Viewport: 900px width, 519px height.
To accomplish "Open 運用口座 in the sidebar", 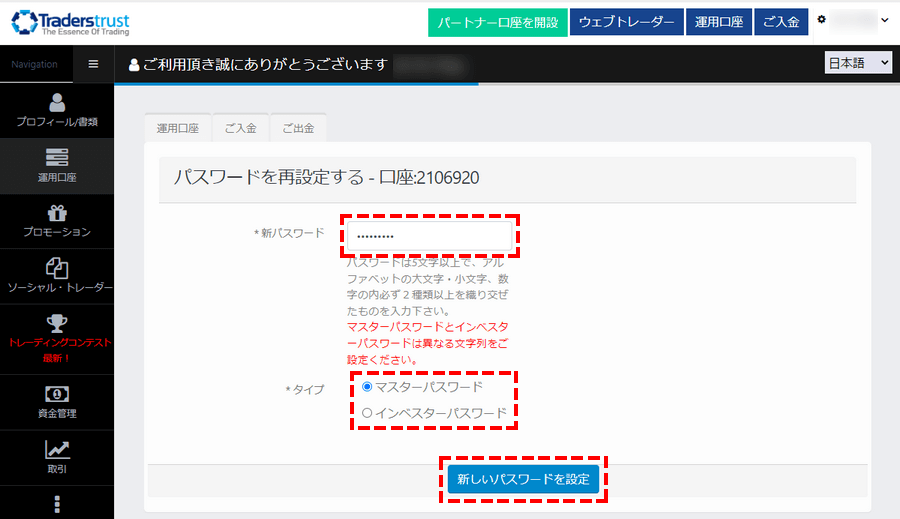I will tap(57, 166).
